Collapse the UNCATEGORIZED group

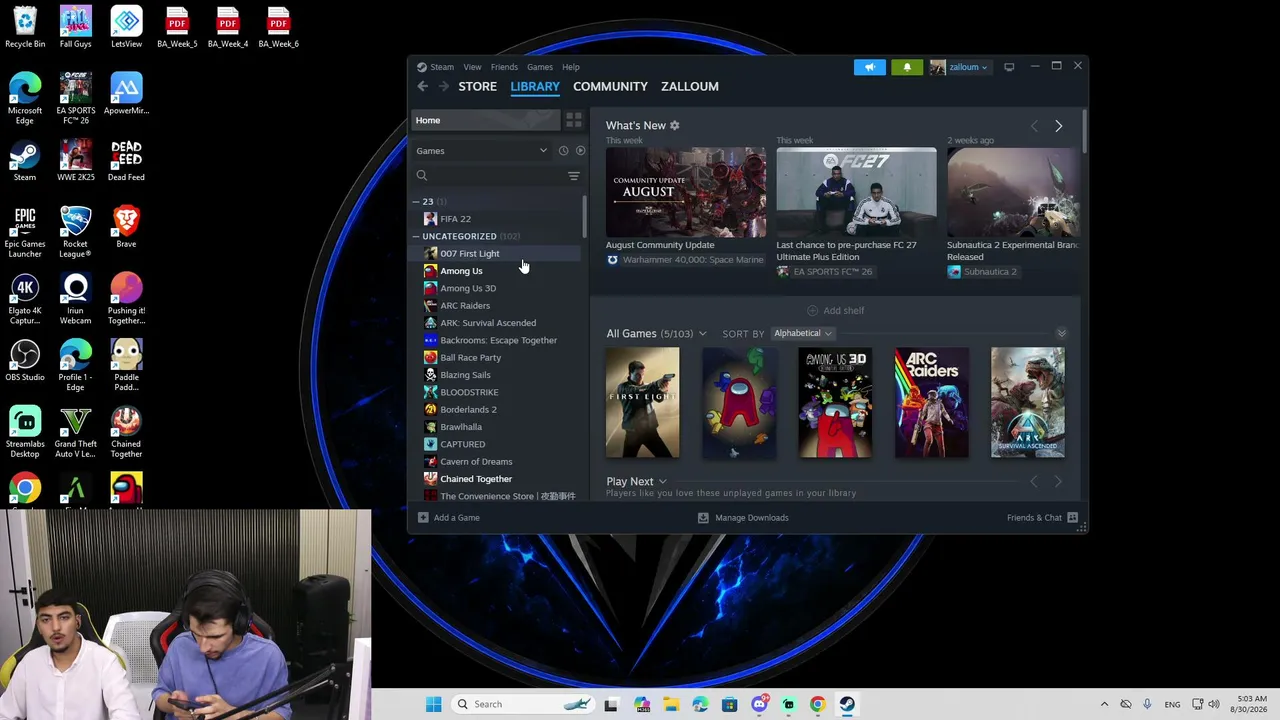point(416,237)
